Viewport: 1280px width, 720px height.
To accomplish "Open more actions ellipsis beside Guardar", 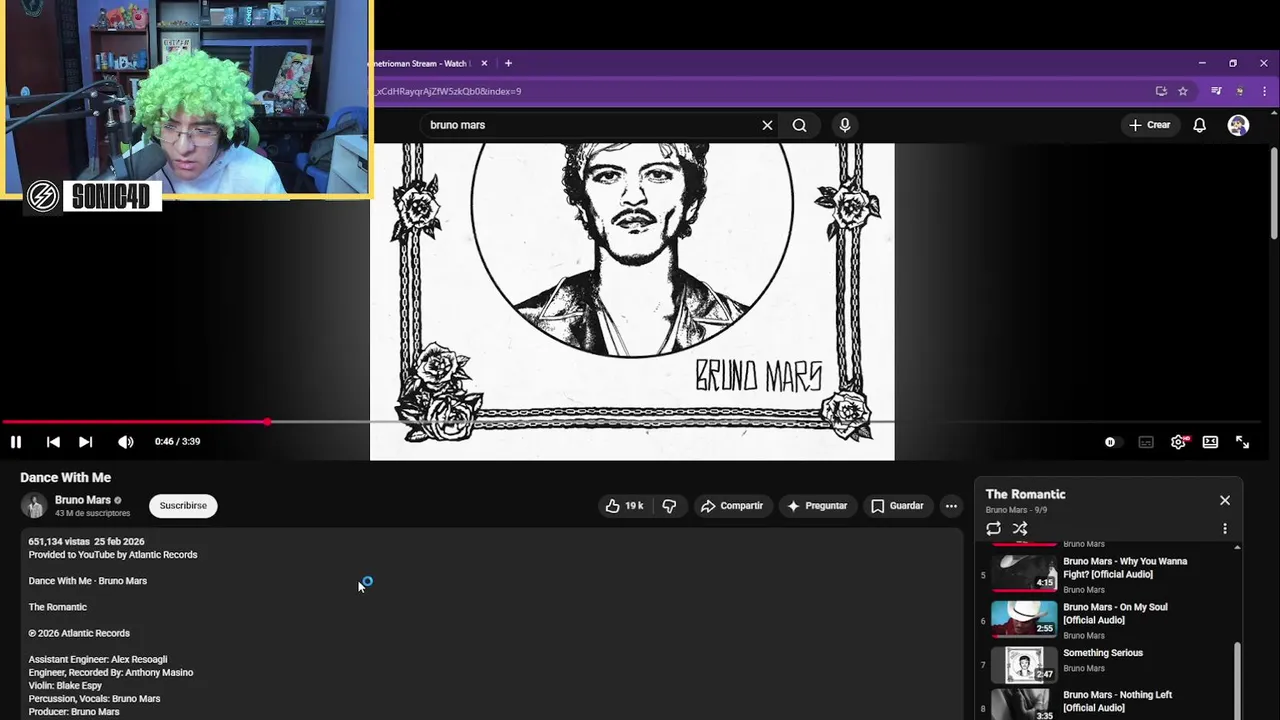I will 951,506.
